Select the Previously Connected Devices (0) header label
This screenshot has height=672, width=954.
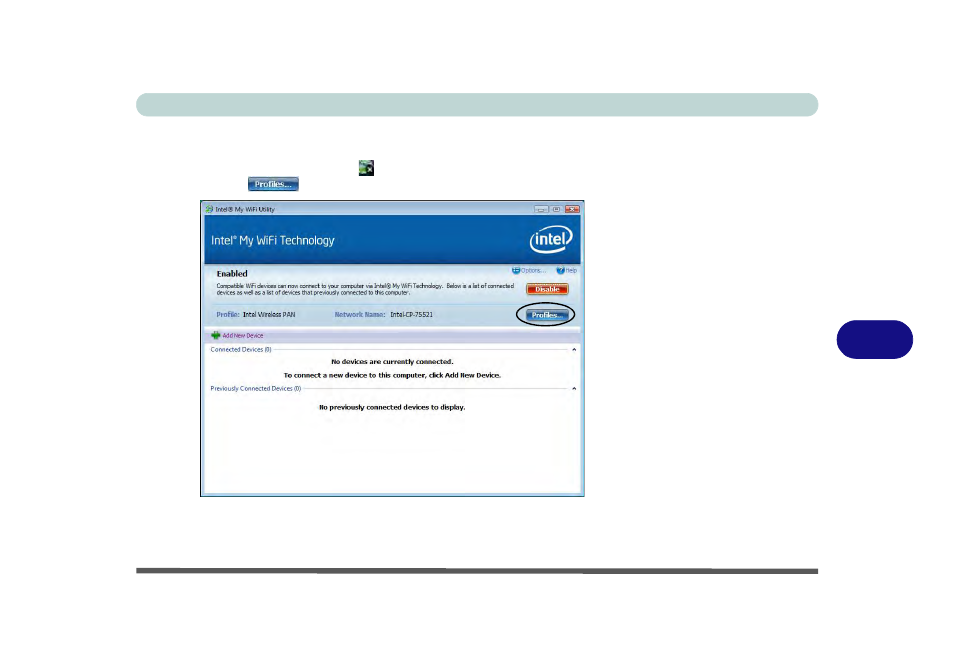pyautogui.click(x=256, y=388)
